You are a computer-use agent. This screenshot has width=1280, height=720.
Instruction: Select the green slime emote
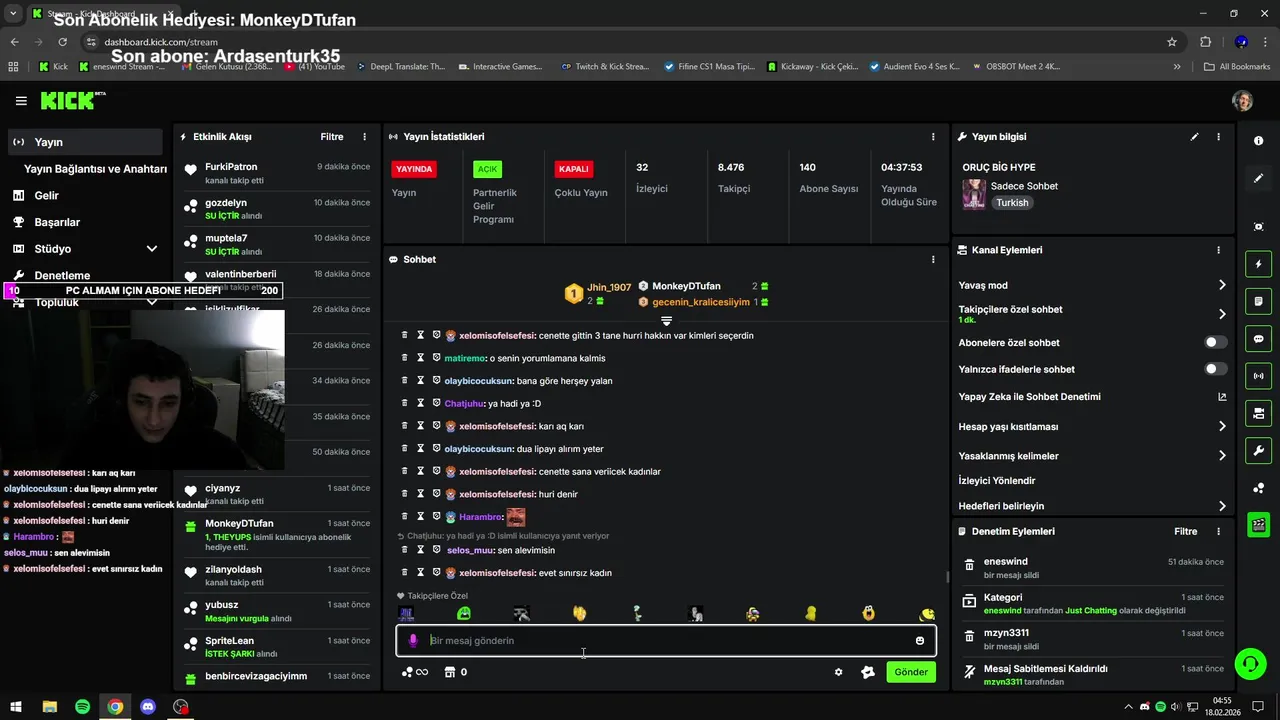(x=464, y=613)
